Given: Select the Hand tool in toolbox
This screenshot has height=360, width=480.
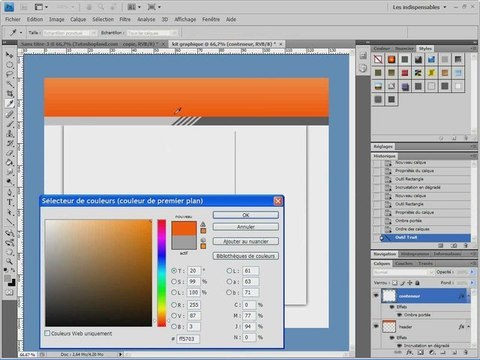Looking at the screenshot, I should pyautogui.click(x=10, y=252).
